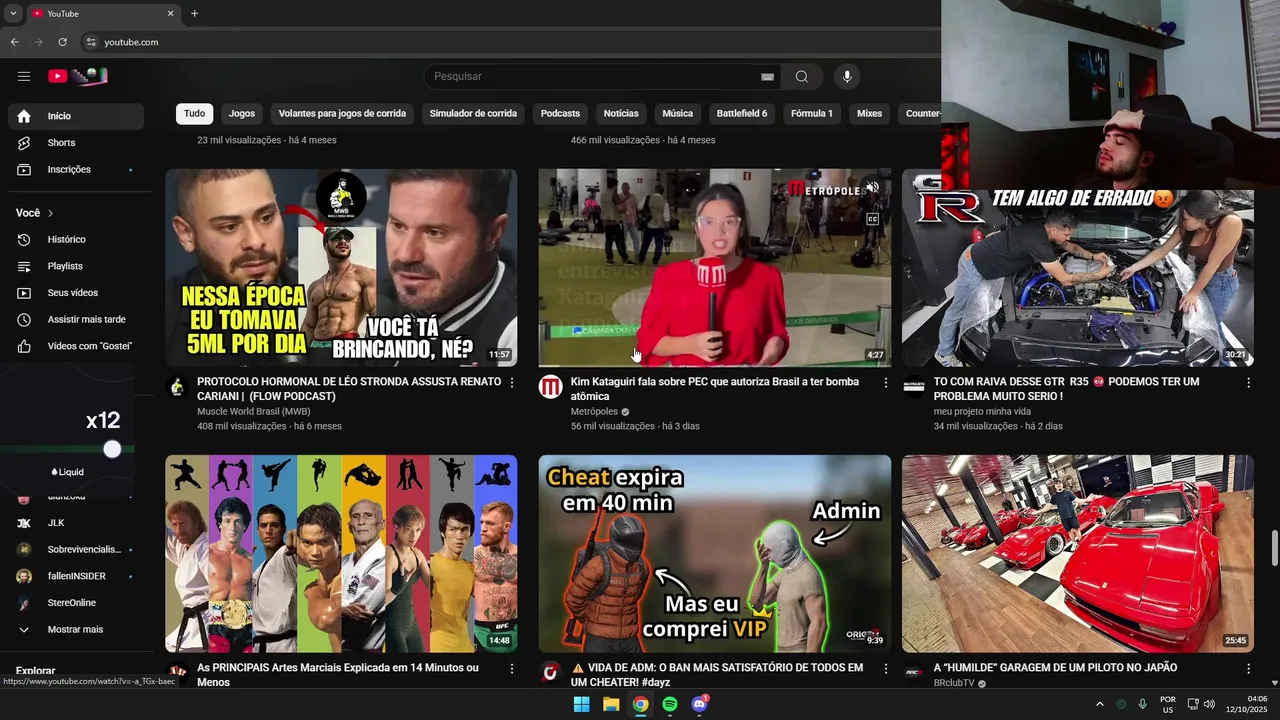Show hidden system tray icons
Image resolution: width=1280 pixels, height=720 pixels.
coord(1100,704)
